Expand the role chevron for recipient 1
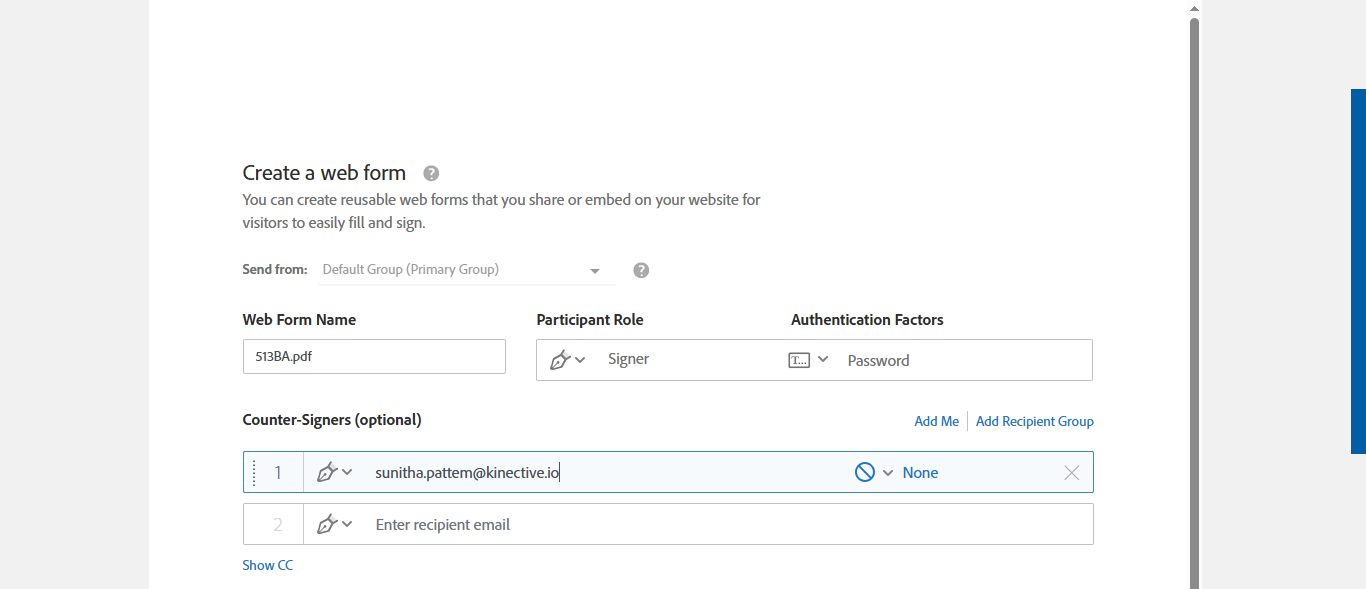This screenshot has width=1366, height=589. [x=347, y=472]
